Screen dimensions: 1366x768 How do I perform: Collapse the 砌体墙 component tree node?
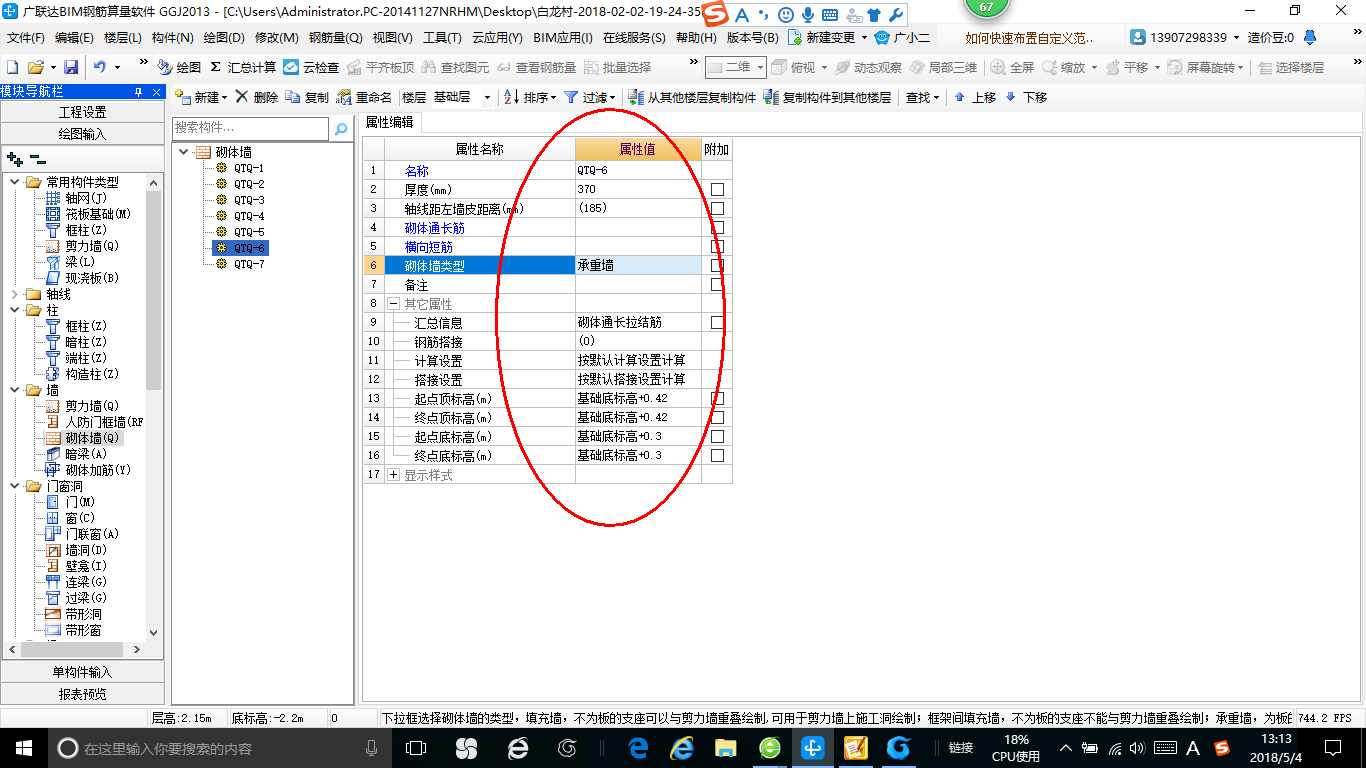coord(184,152)
